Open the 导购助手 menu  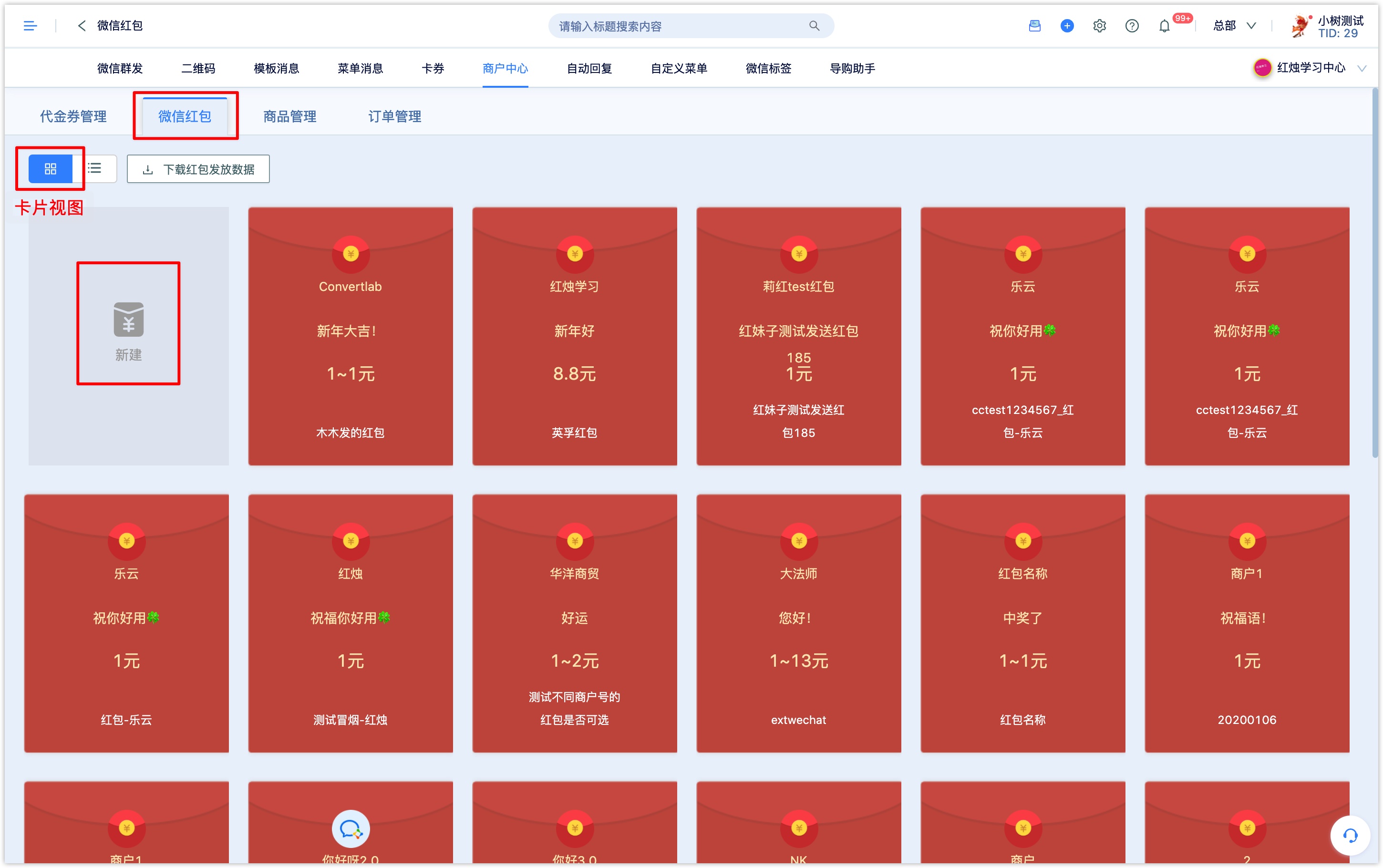[852, 68]
